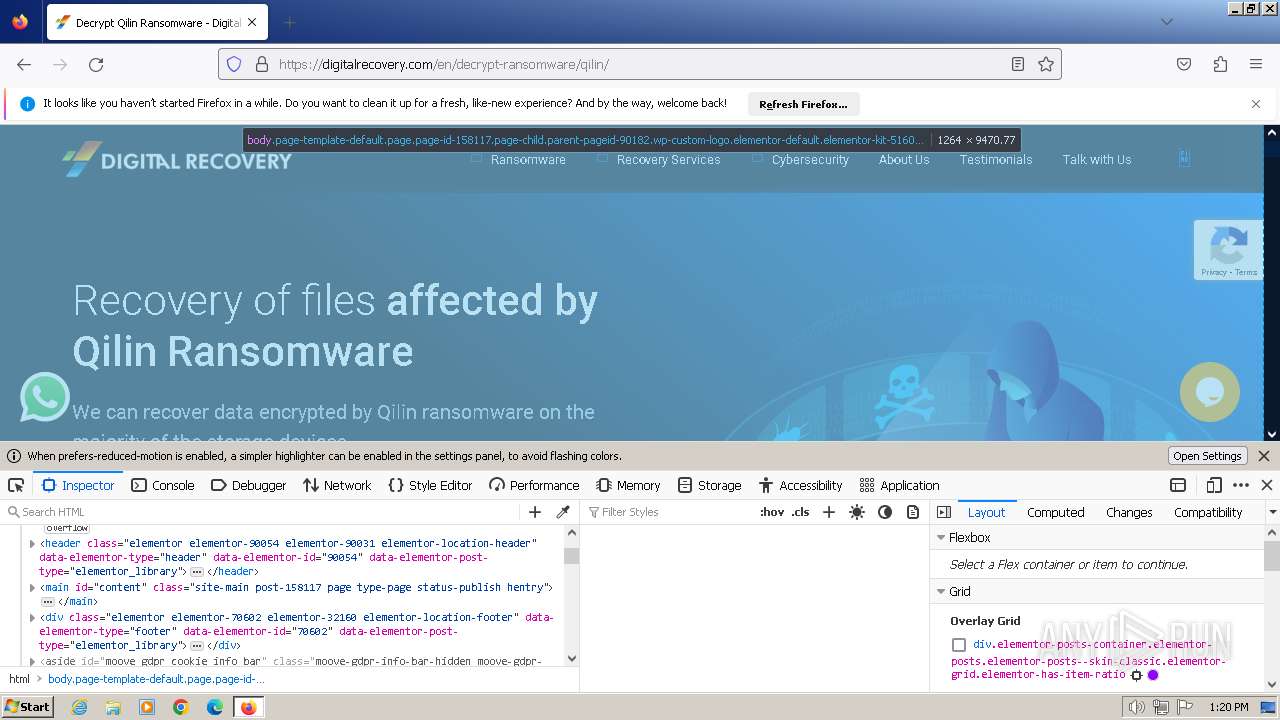This screenshot has width=1280, height=720.
Task: Collapse the Flexbox section
Action: tap(941, 537)
